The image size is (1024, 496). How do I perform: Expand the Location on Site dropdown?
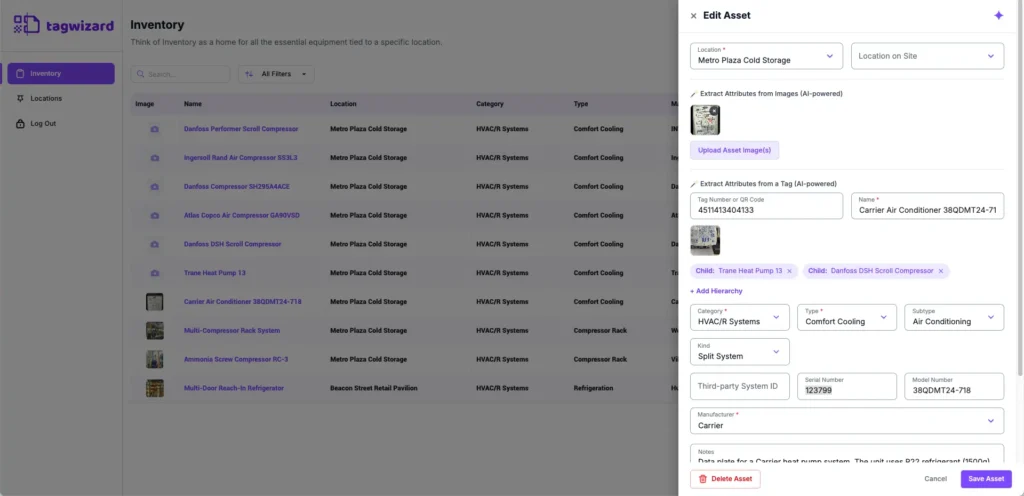pos(927,56)
